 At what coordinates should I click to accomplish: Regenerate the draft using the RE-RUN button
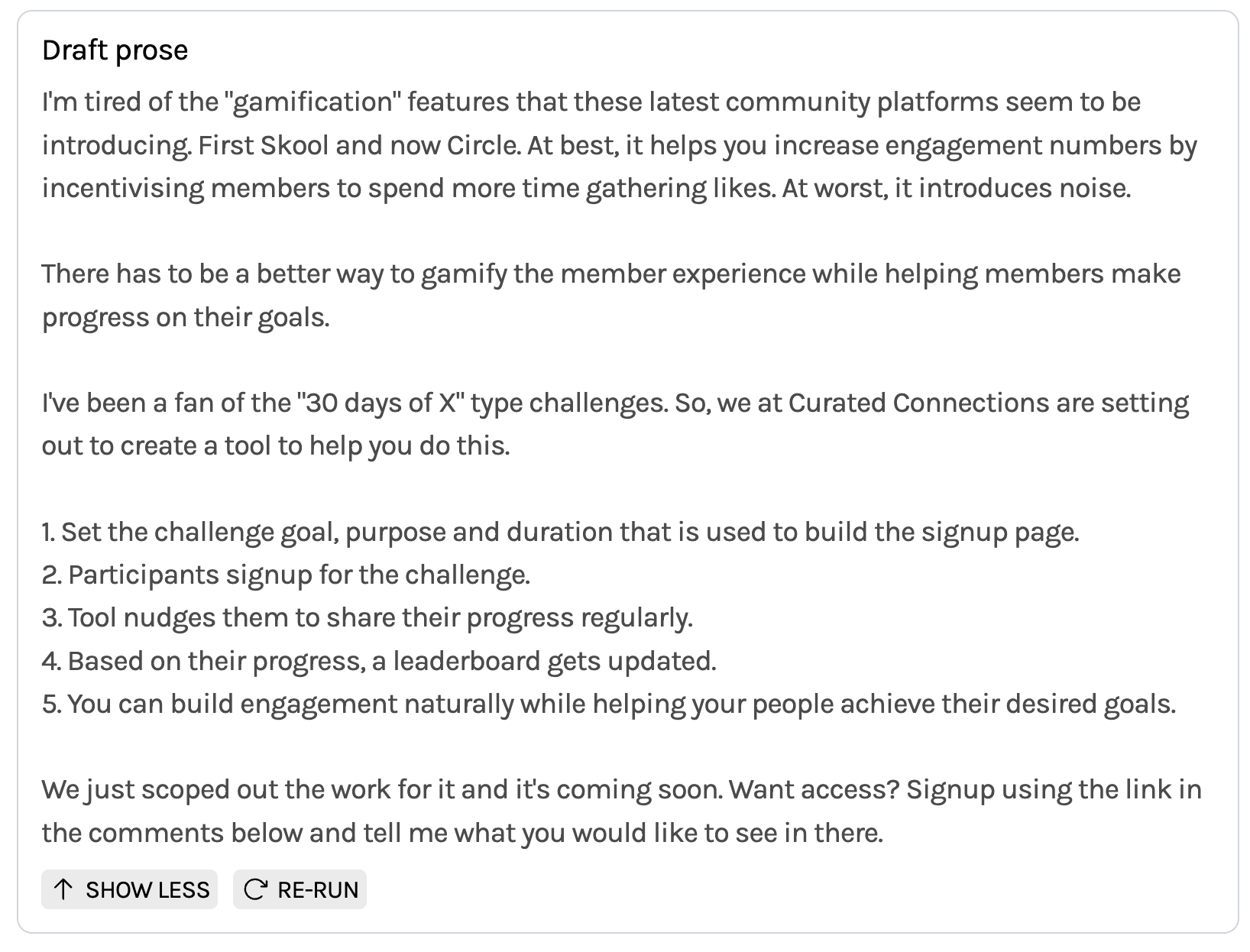(300, 889)
